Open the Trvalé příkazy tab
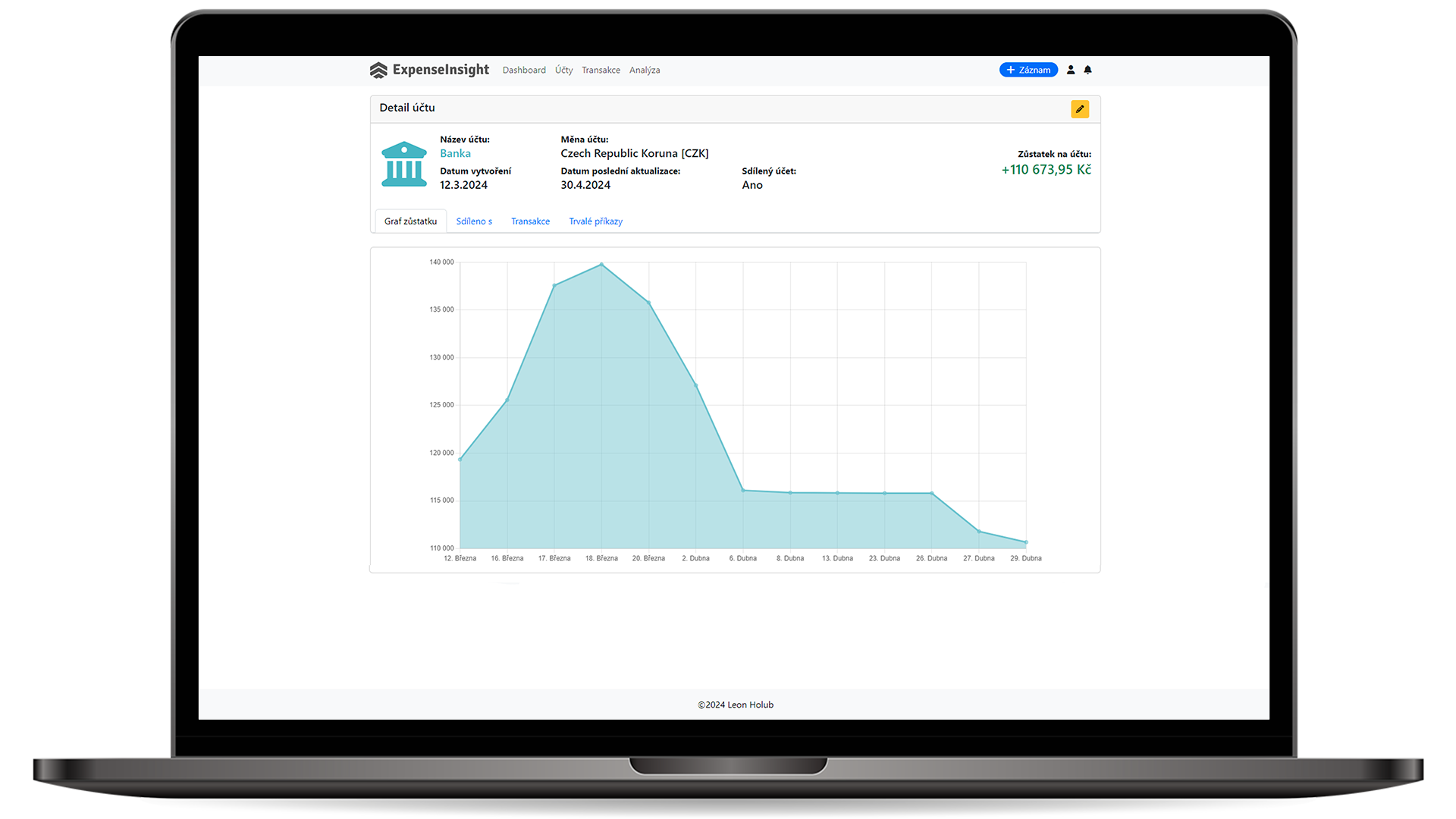The width and height of the screenshot is (1456, 819). pyautogui.click(x=595, y=221)
